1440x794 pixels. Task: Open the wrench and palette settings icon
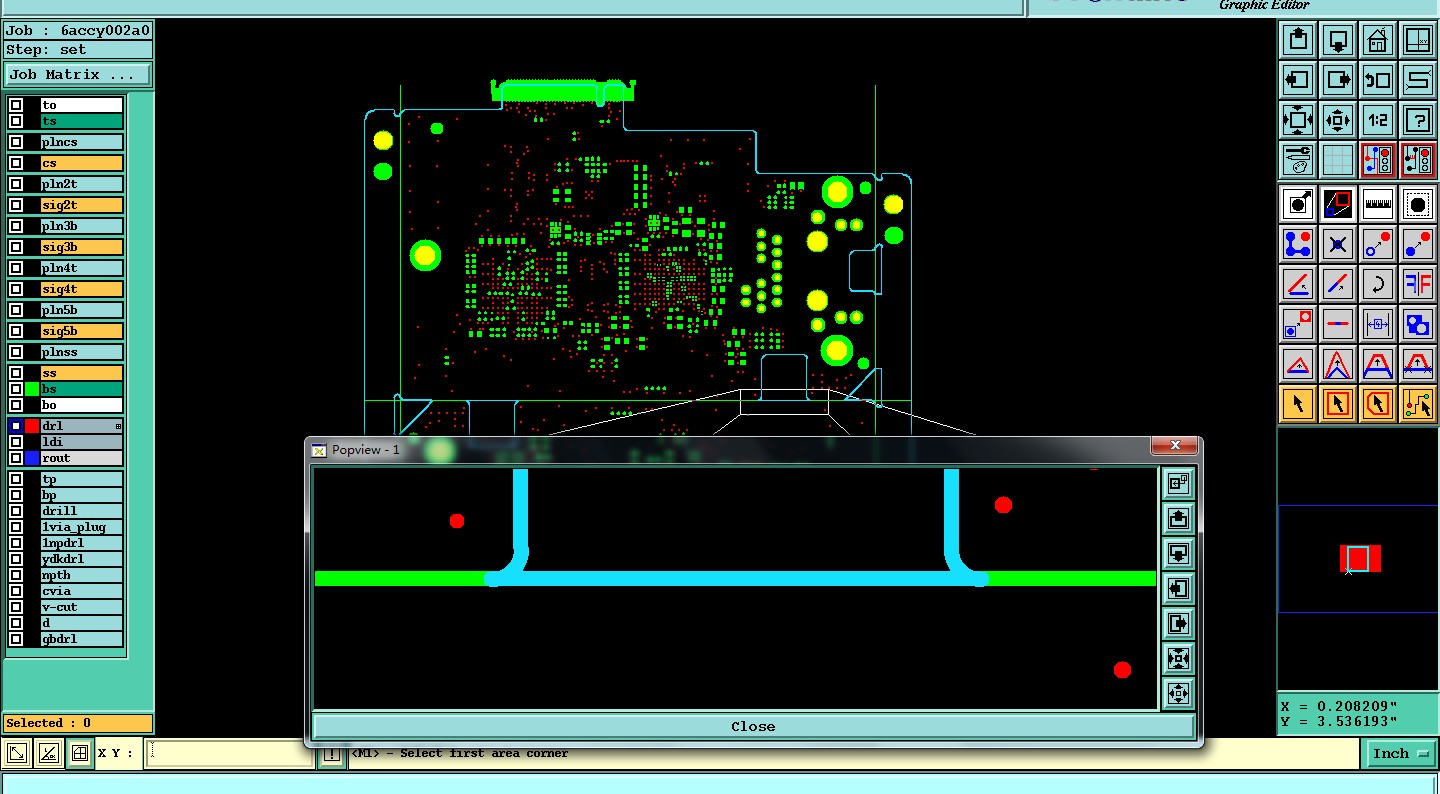pyautogui.click(x=1298, y=160)
